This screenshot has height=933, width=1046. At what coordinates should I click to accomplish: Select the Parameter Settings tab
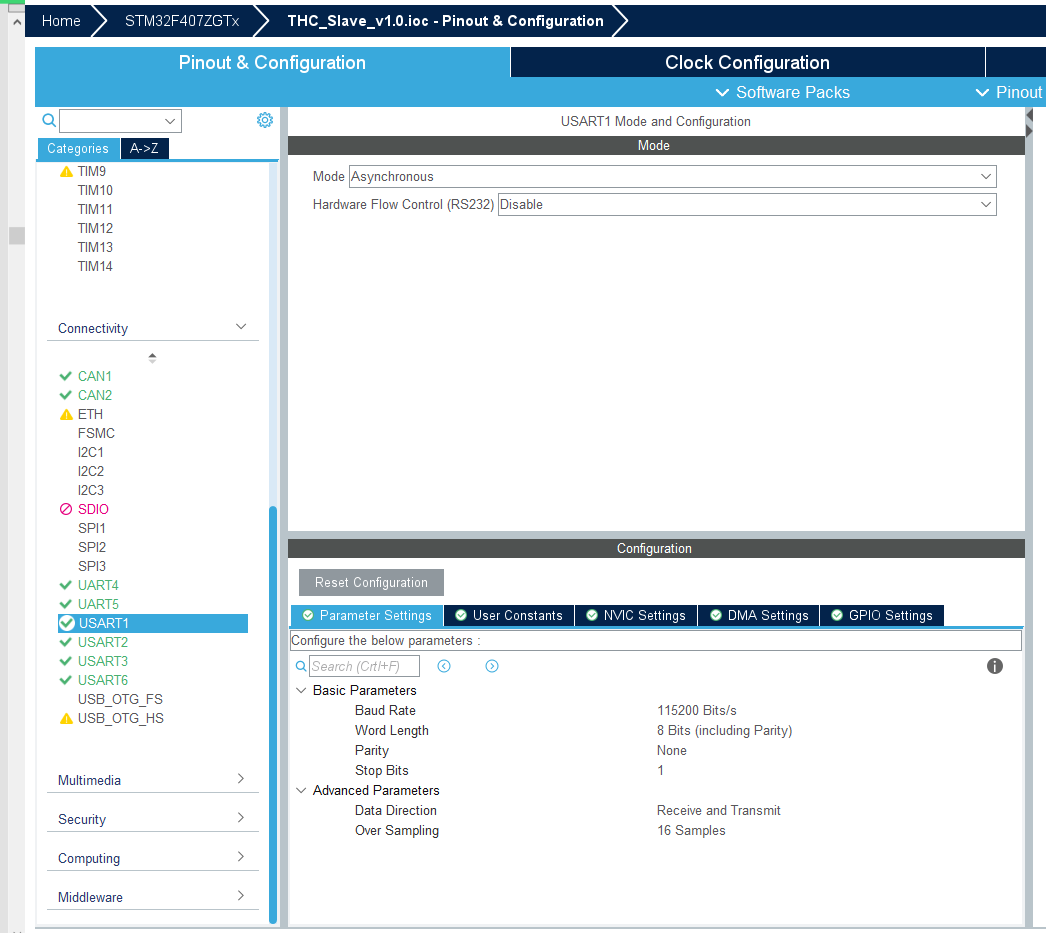[367, 616]
